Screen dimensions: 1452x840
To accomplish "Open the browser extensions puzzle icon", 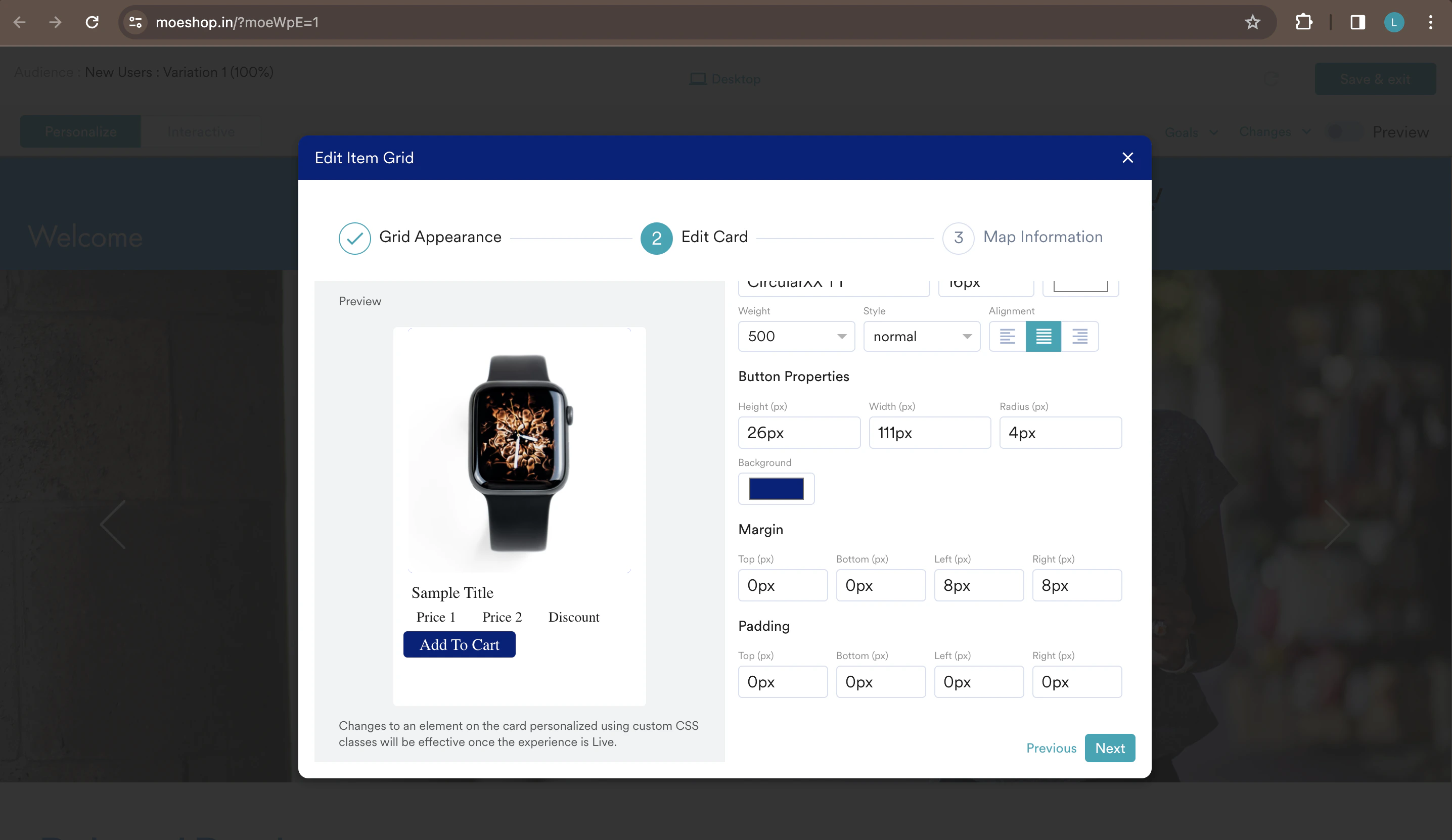I will (x=1303, y=22).
